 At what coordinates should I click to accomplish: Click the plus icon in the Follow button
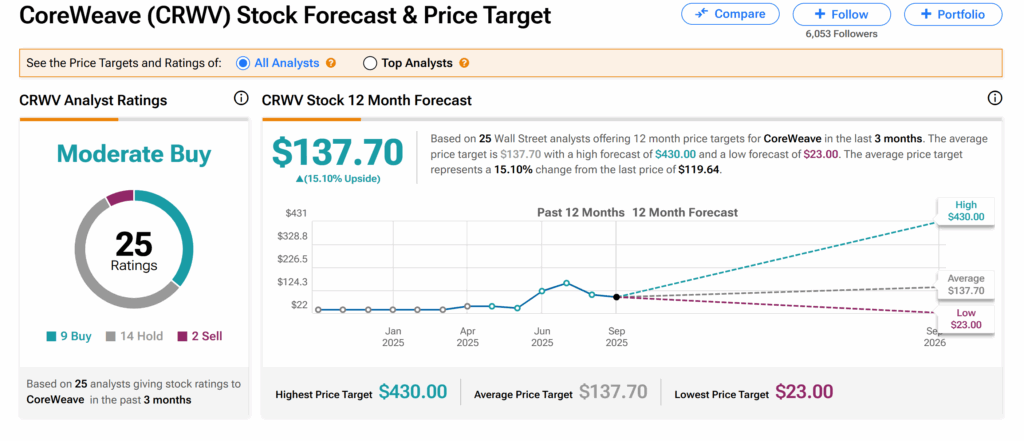coord(820,14)
